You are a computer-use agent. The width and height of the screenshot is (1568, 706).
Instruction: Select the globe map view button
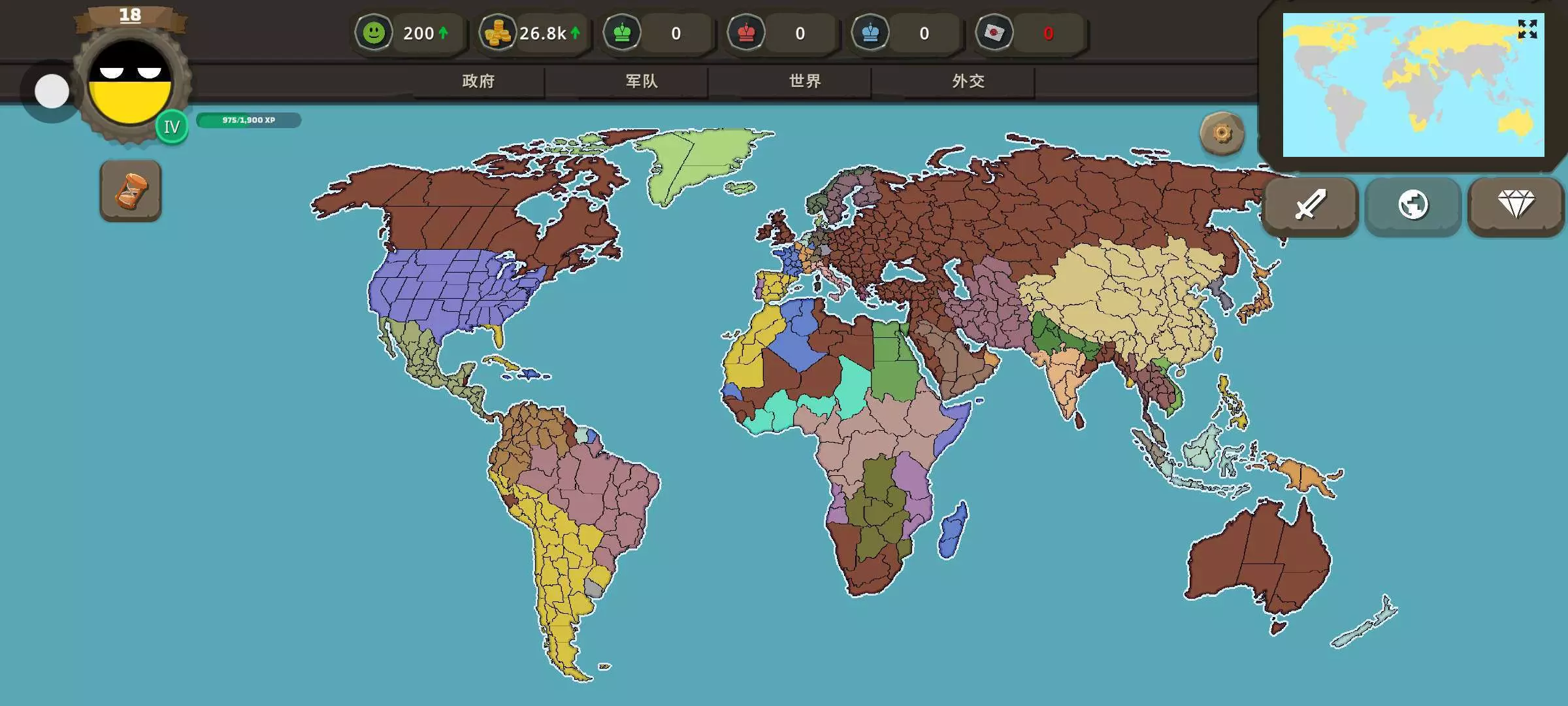(x=1413, y=205)
